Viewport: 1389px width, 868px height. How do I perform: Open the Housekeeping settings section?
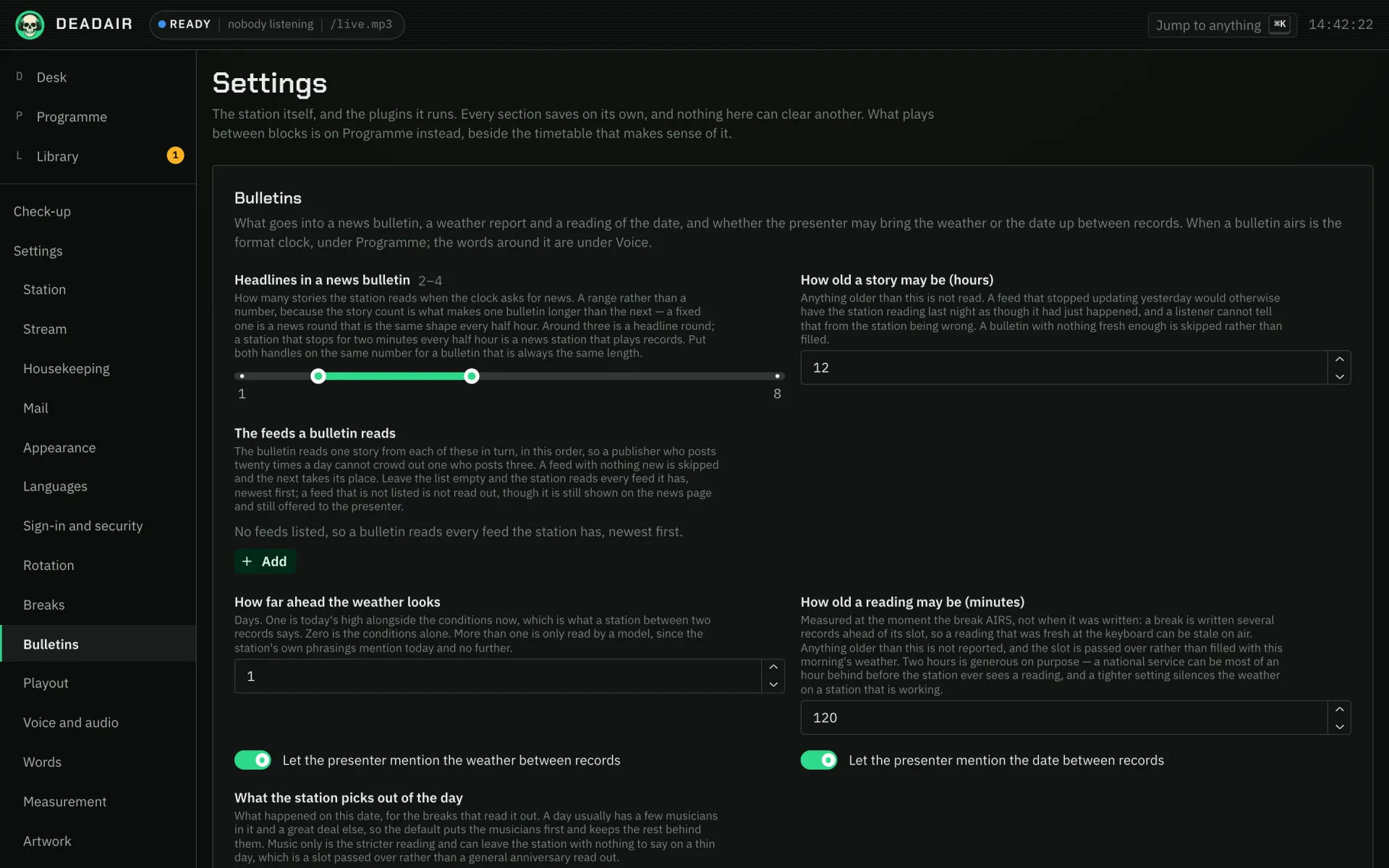click(x=98, y=369)
